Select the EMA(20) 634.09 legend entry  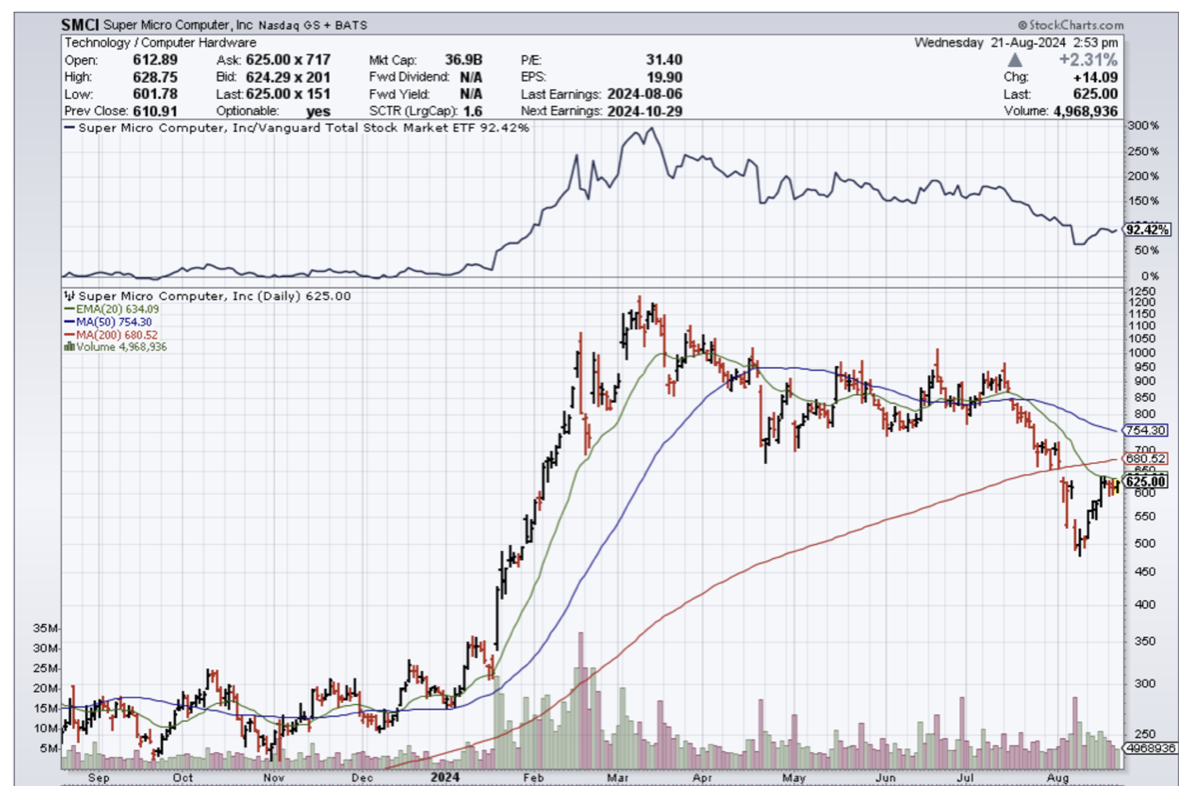point(116,309)
